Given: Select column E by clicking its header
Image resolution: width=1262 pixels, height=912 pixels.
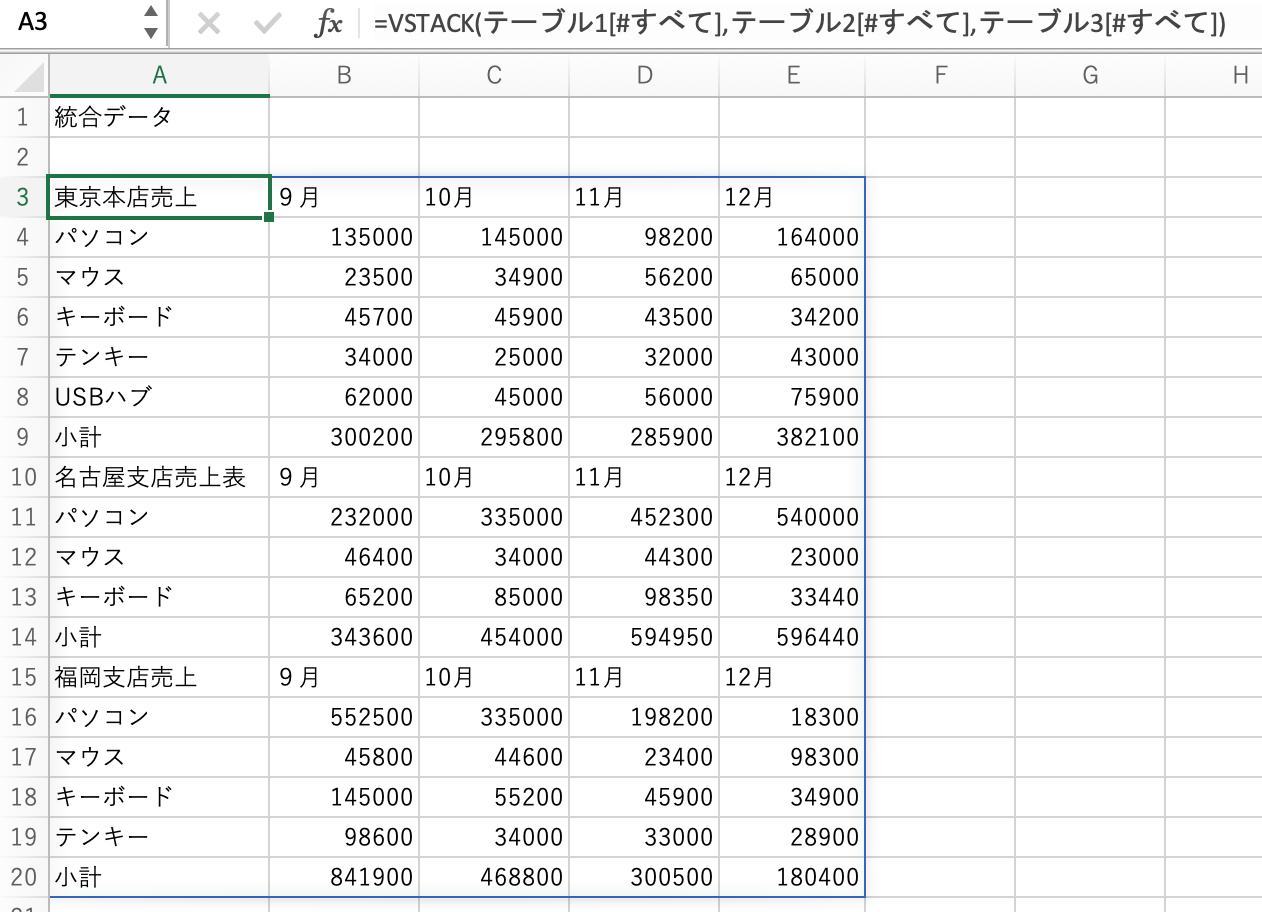Looking at the screenshot, I should click(x=793, y=75).
